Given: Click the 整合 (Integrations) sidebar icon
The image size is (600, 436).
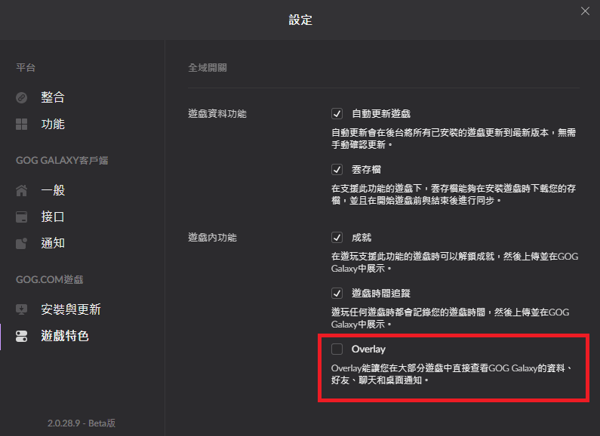Looking at the screenshot, I should pyautogui.click(x=22, y=98).
